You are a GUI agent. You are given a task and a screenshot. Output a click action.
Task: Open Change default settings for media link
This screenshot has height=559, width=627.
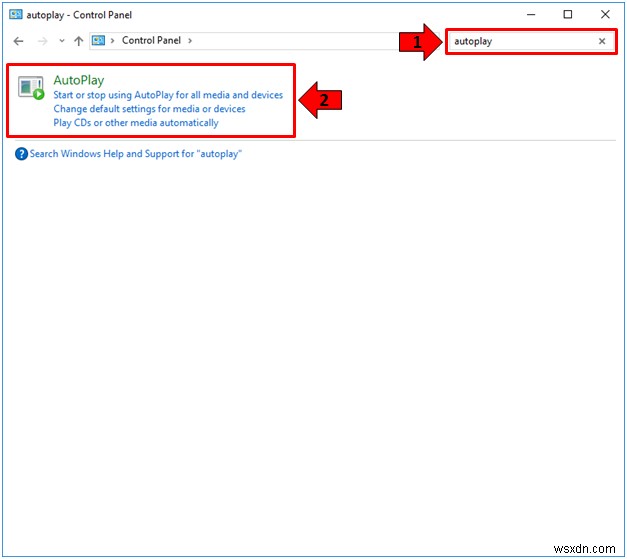pos(149,109)
